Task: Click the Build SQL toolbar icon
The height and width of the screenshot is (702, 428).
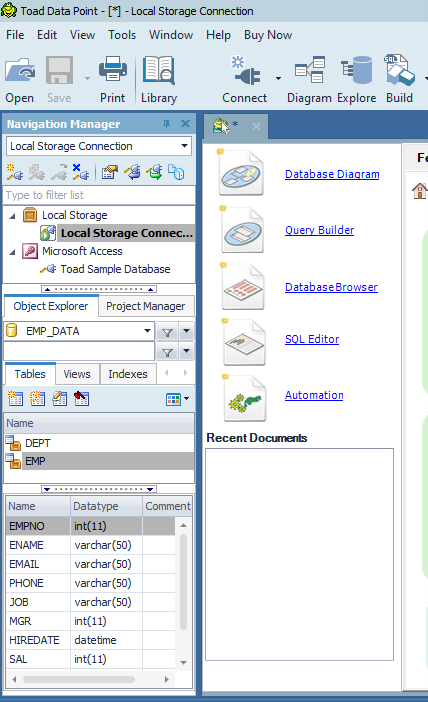Action: 399,70
